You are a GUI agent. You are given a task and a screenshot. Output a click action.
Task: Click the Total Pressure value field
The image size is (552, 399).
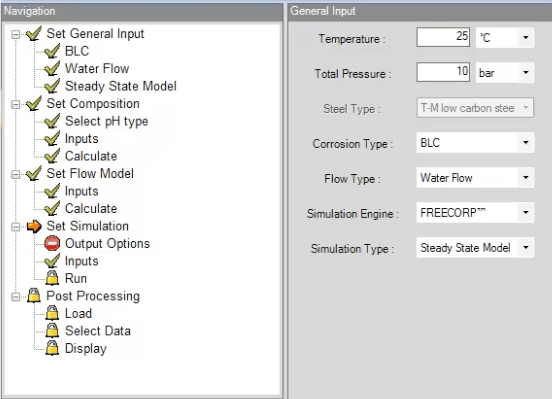coord(443,72)
